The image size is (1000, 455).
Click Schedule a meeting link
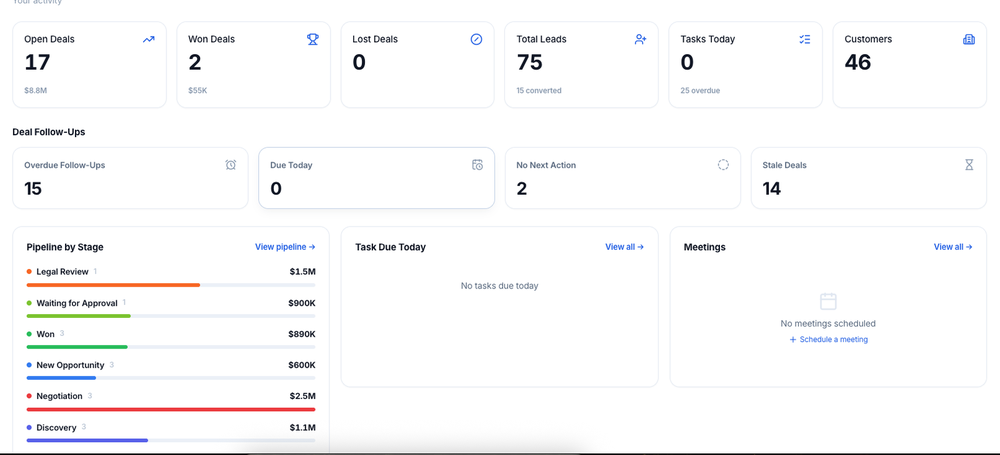click(x=828, y=339)
